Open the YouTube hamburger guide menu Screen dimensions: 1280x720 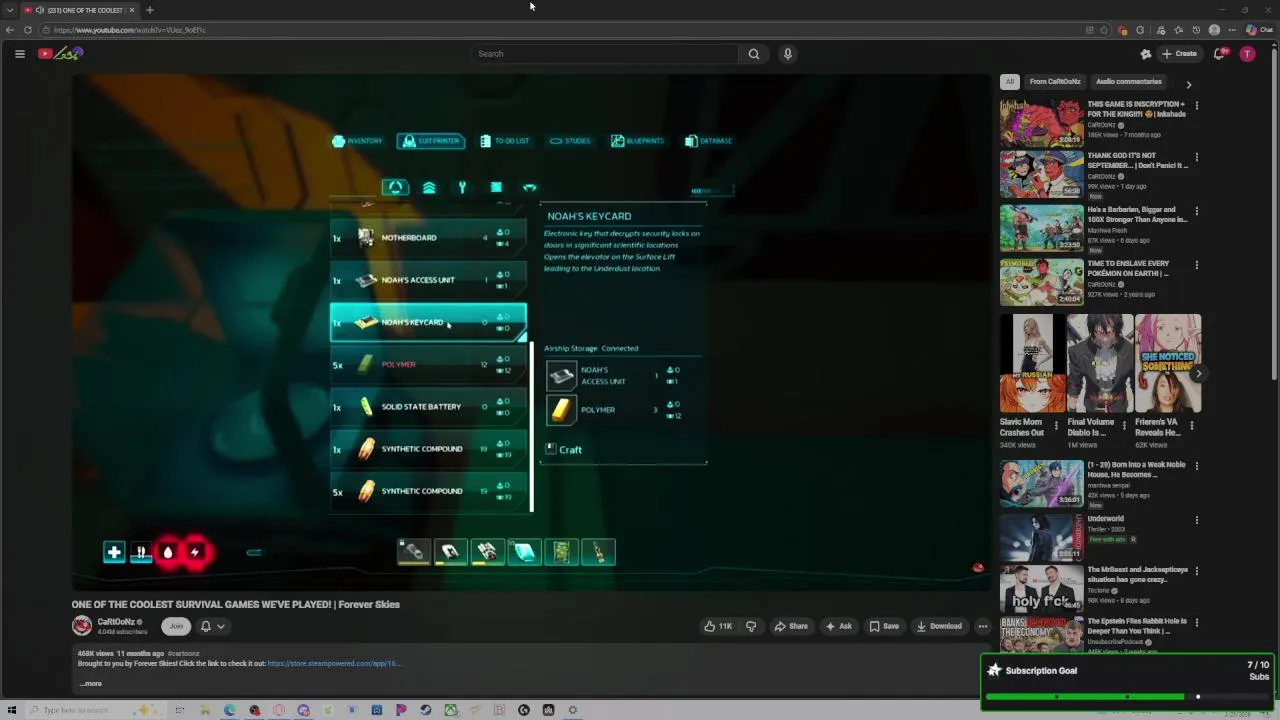coord(19,54)
